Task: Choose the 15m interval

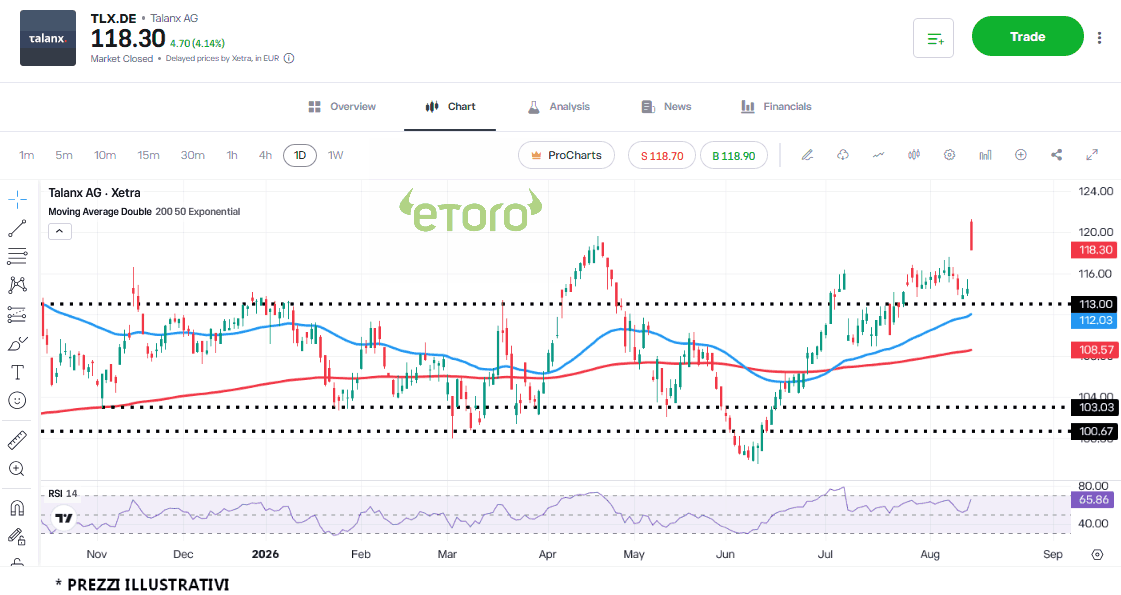Action: 149,155
